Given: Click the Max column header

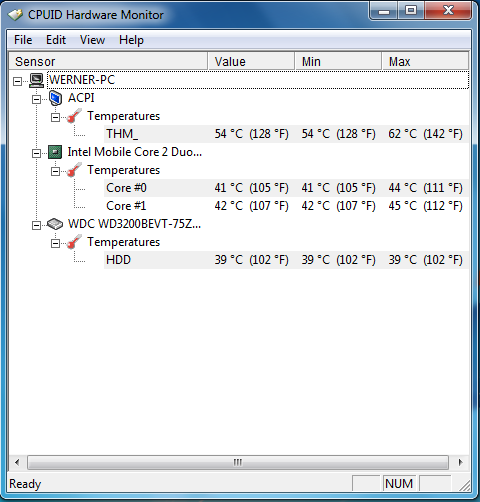Looking at the screenshot, I should (425, 61).
